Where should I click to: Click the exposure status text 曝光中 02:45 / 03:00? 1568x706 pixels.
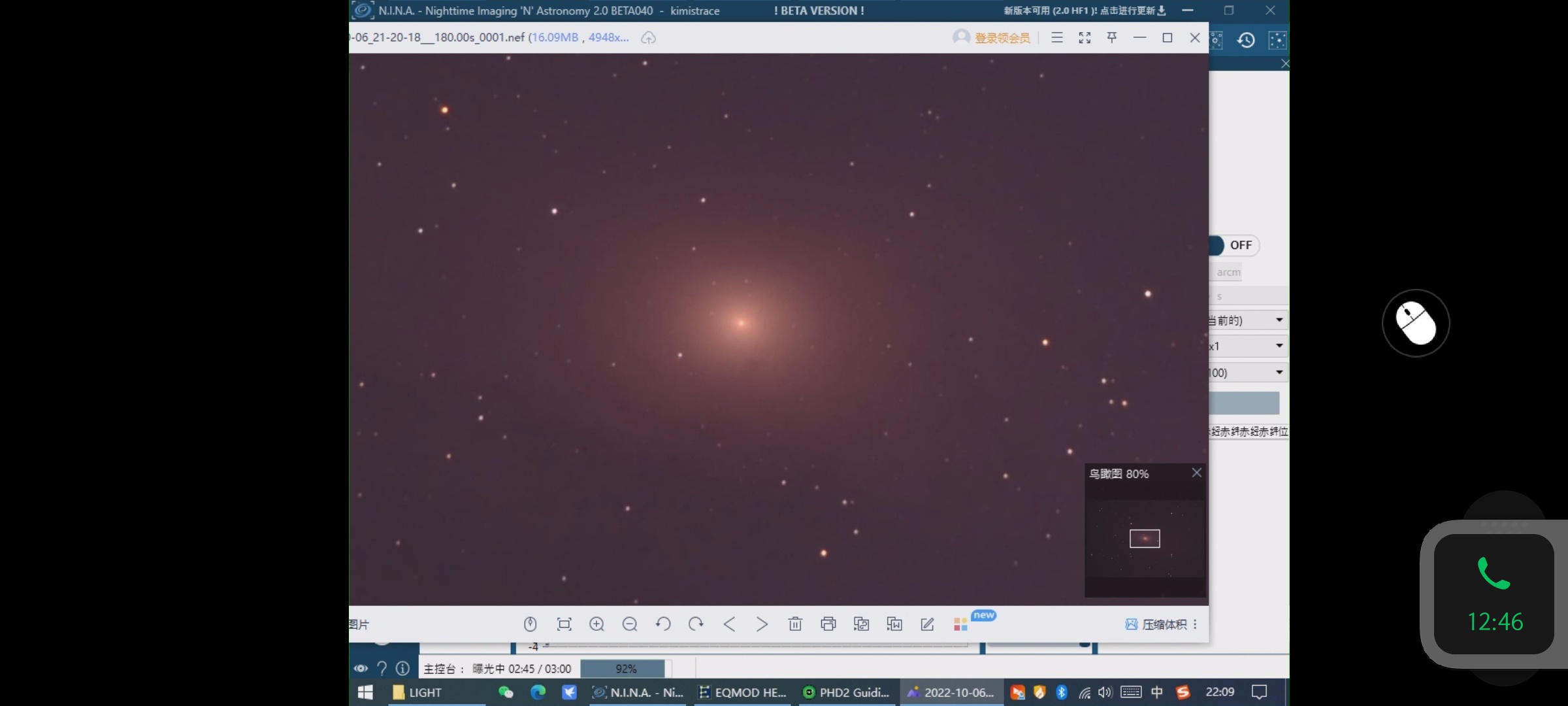coord(521,669)
